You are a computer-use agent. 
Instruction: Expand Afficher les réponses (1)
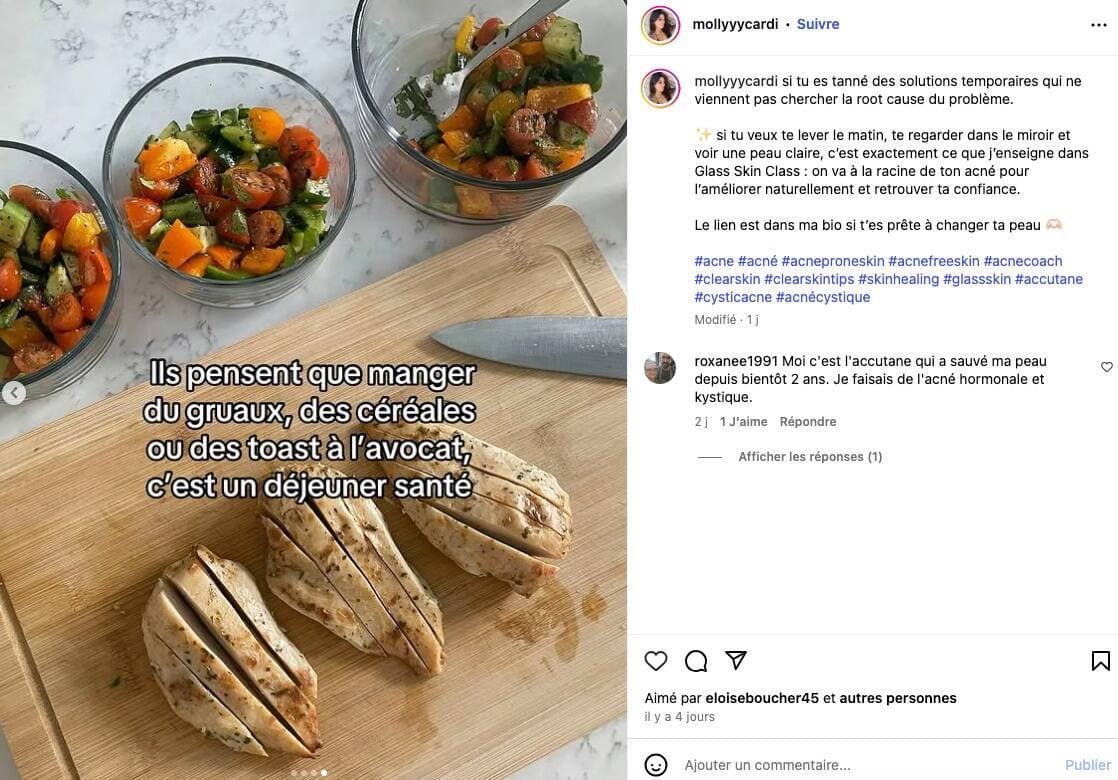[x=810, y=457]
